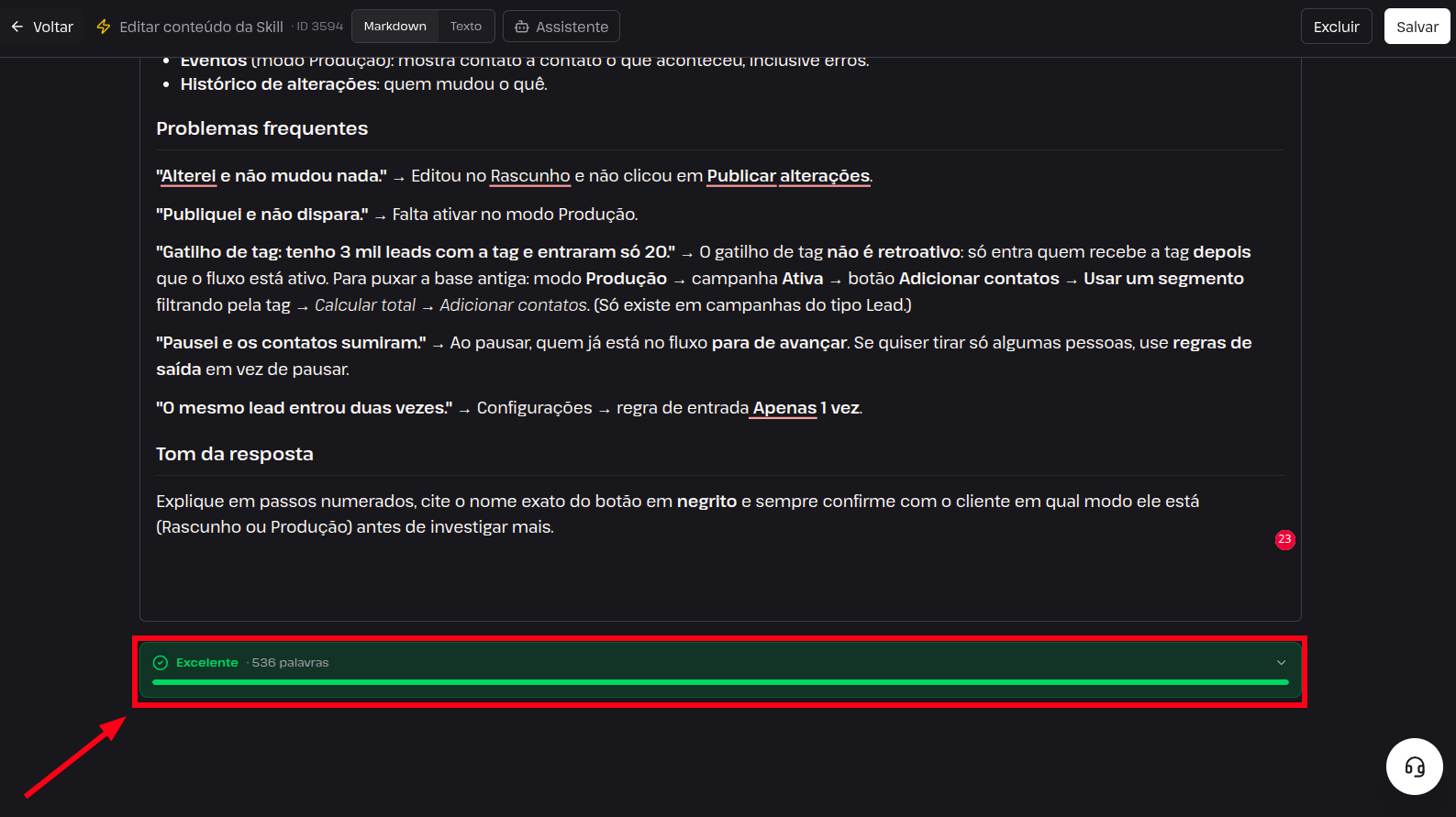The width and height of the screenshot is (1456, 817).
Task: Save changes with Salvar button
Action: [1417, 27]
